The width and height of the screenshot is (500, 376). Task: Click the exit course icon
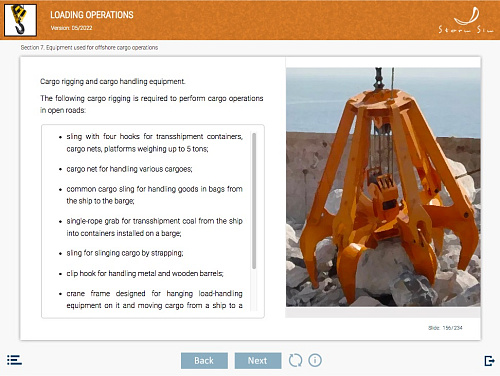[x=489, y=361]
